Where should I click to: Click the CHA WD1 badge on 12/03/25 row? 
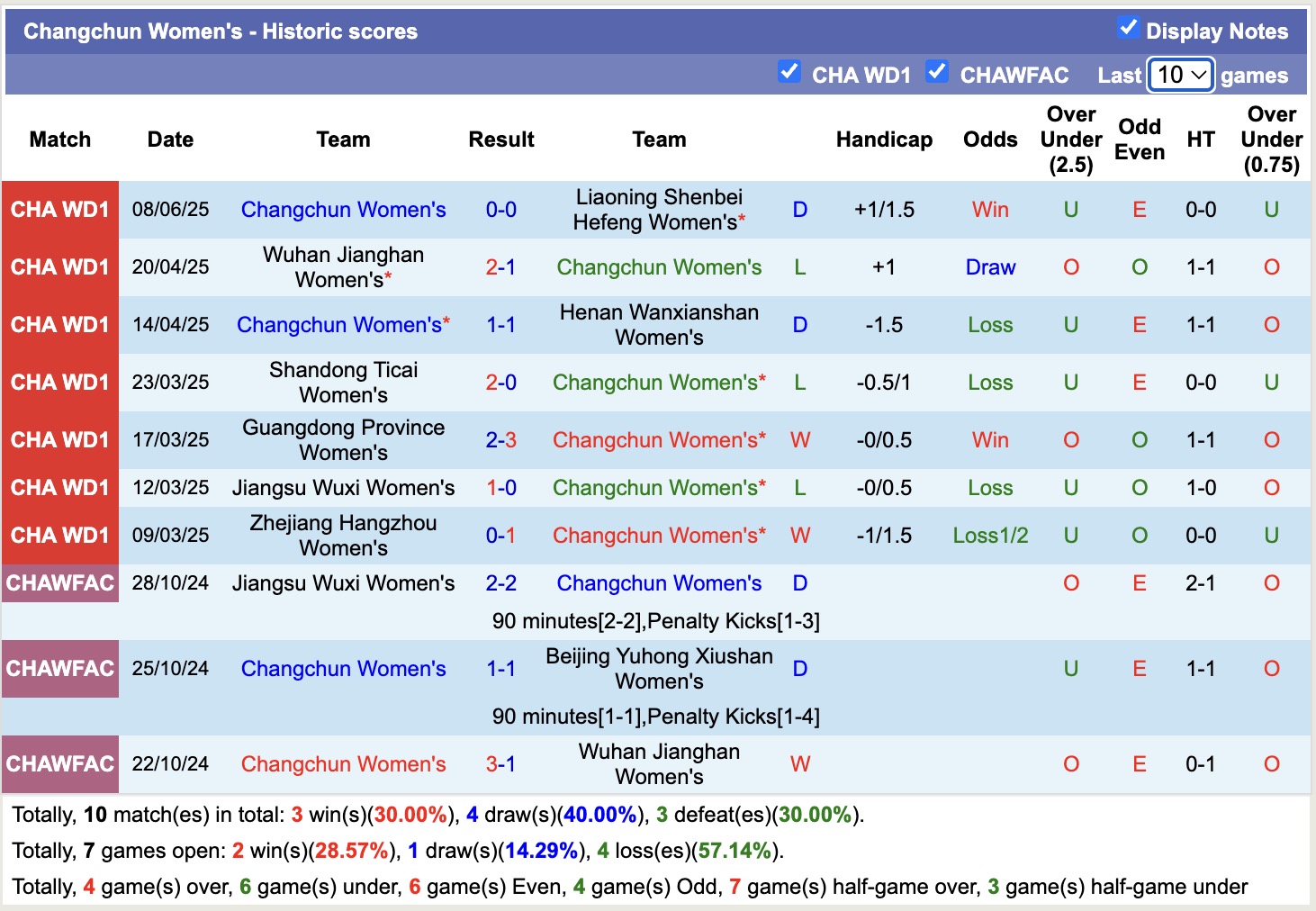(x=59, y=487)
